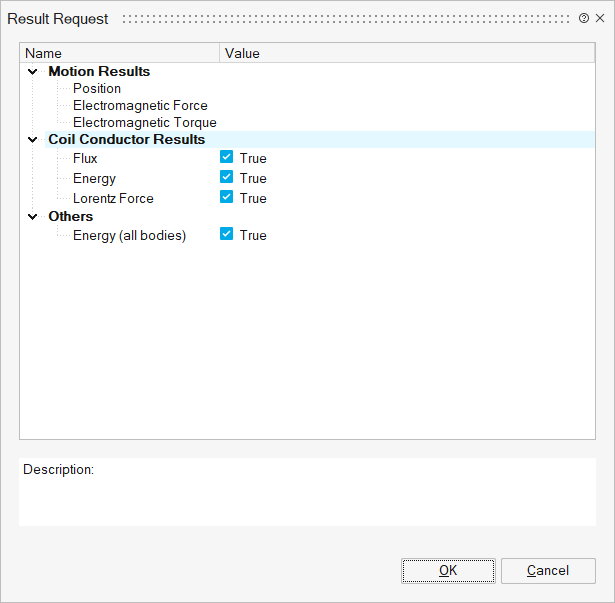The width and height of the screenshot is (615, 603).
Task: Toggle Energy (all bodies) checkbox
Action: (x=227, y=234)
